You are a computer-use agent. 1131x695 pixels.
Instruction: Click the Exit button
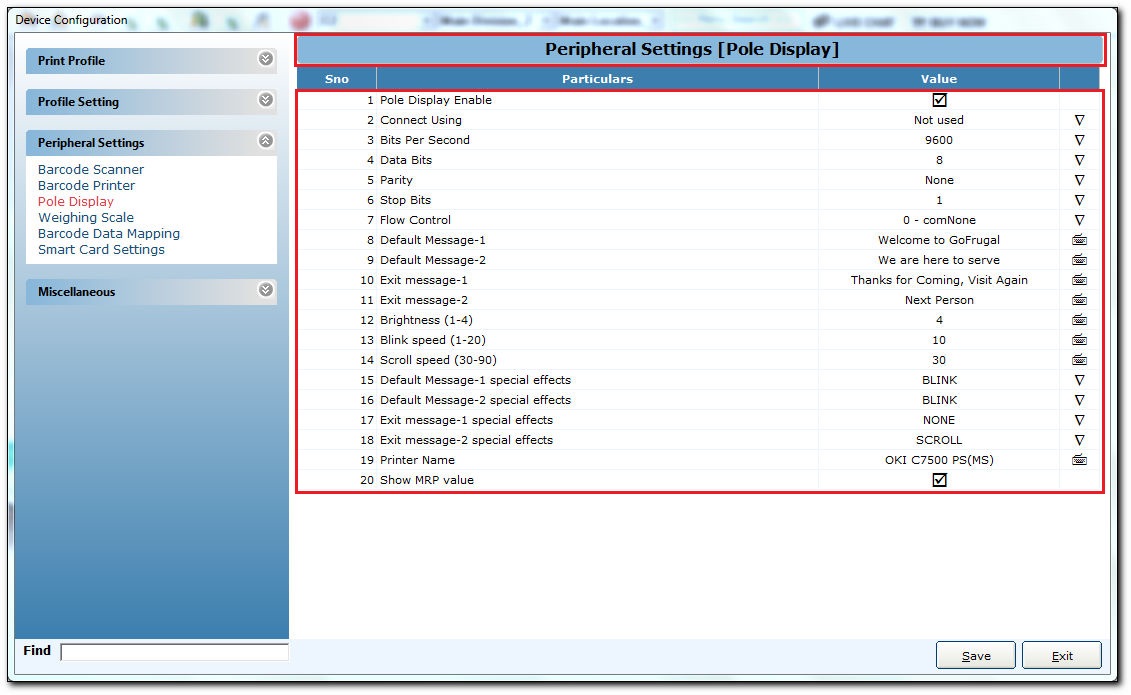(1062, 655)
